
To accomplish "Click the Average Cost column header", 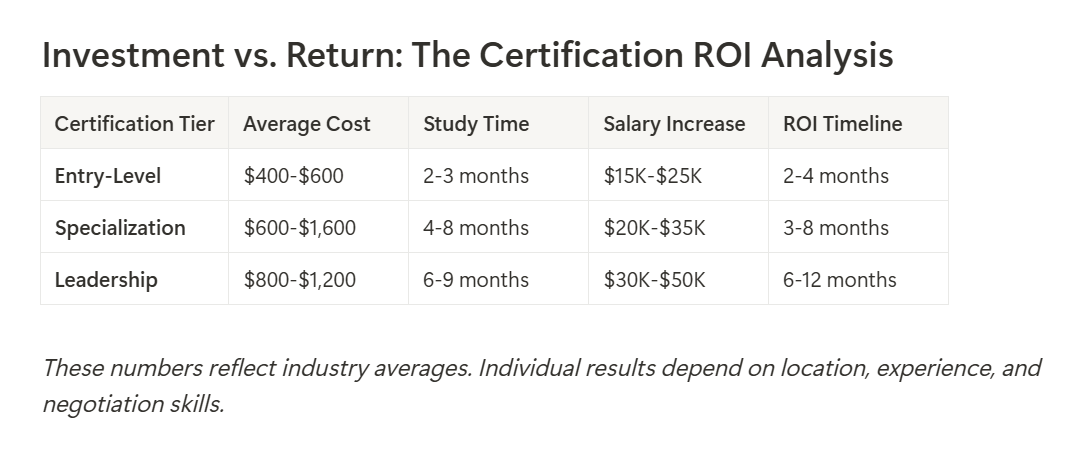I will point(307,124).
